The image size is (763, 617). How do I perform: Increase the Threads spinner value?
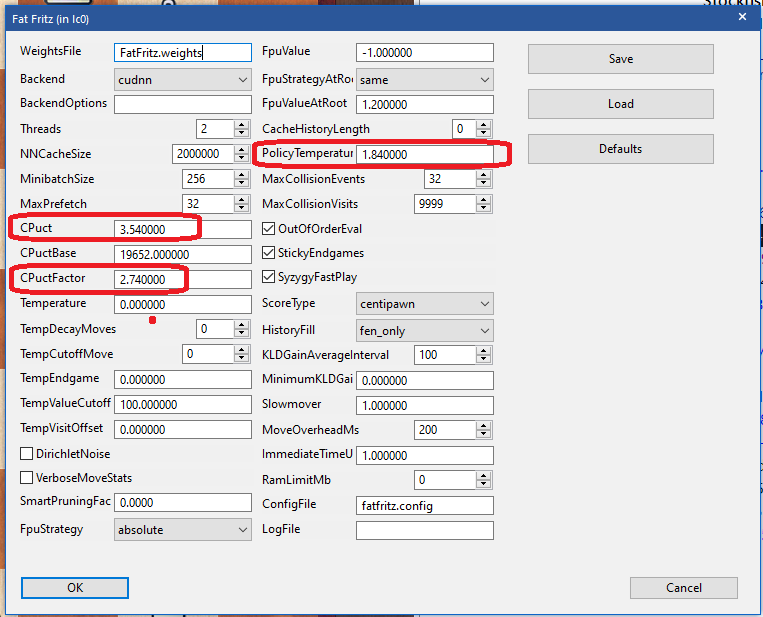[242, 124]
